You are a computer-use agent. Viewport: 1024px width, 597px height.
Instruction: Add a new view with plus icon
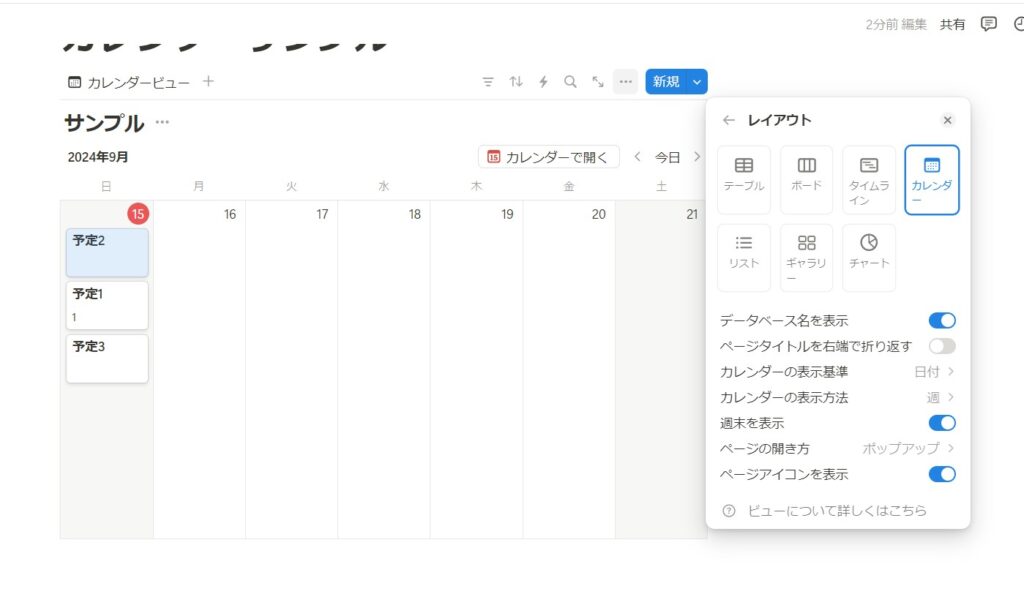click(208, 82)
